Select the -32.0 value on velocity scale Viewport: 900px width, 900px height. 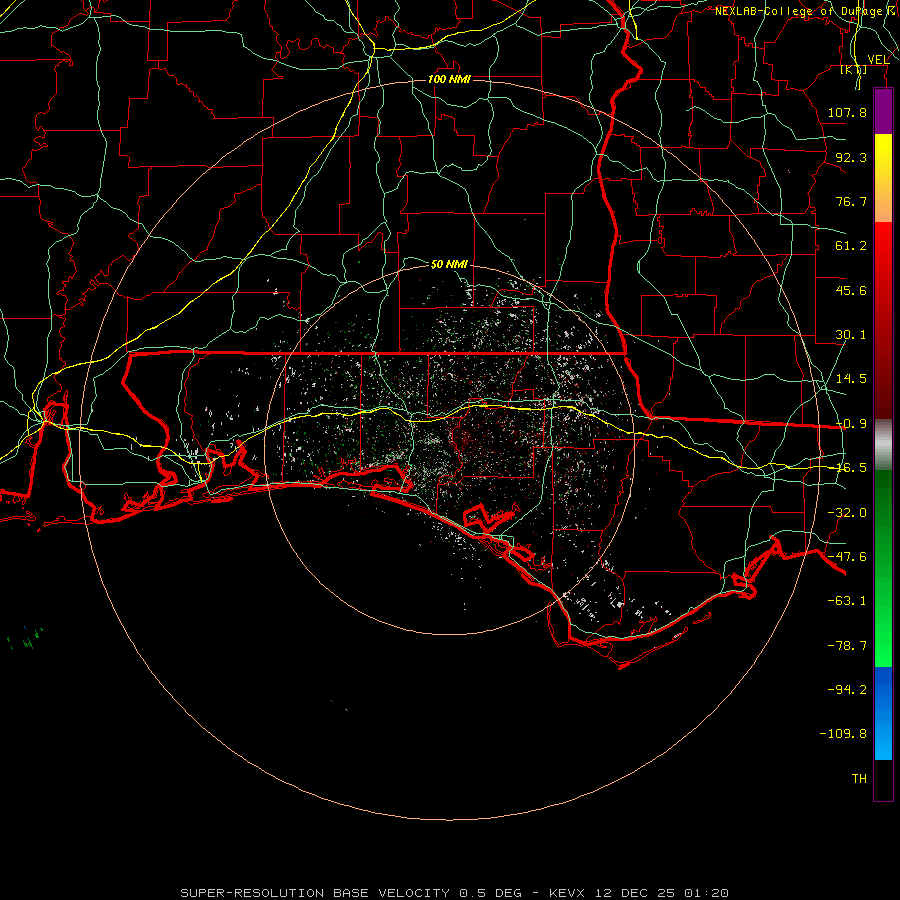click(847, 513)
